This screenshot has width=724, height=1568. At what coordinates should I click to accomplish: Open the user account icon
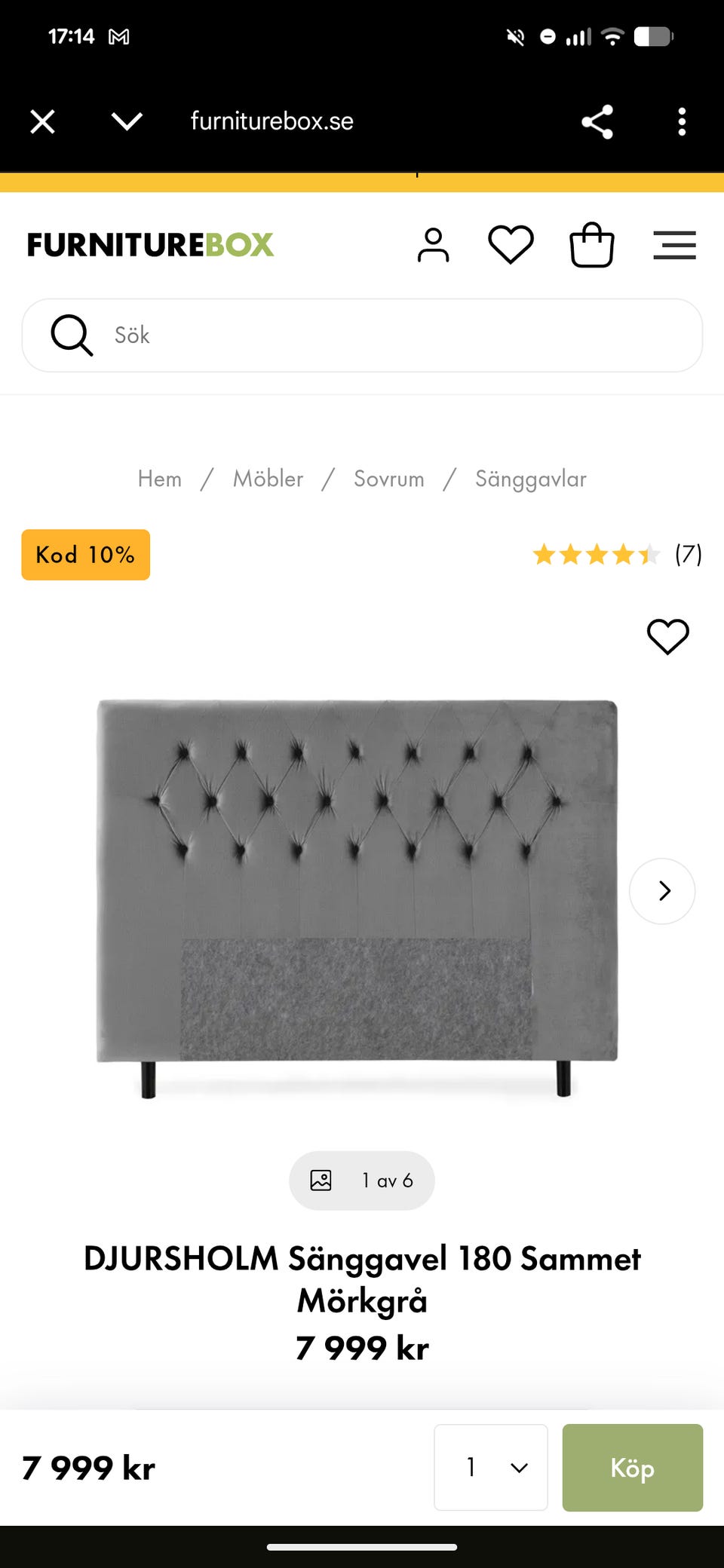pos(433,245)
